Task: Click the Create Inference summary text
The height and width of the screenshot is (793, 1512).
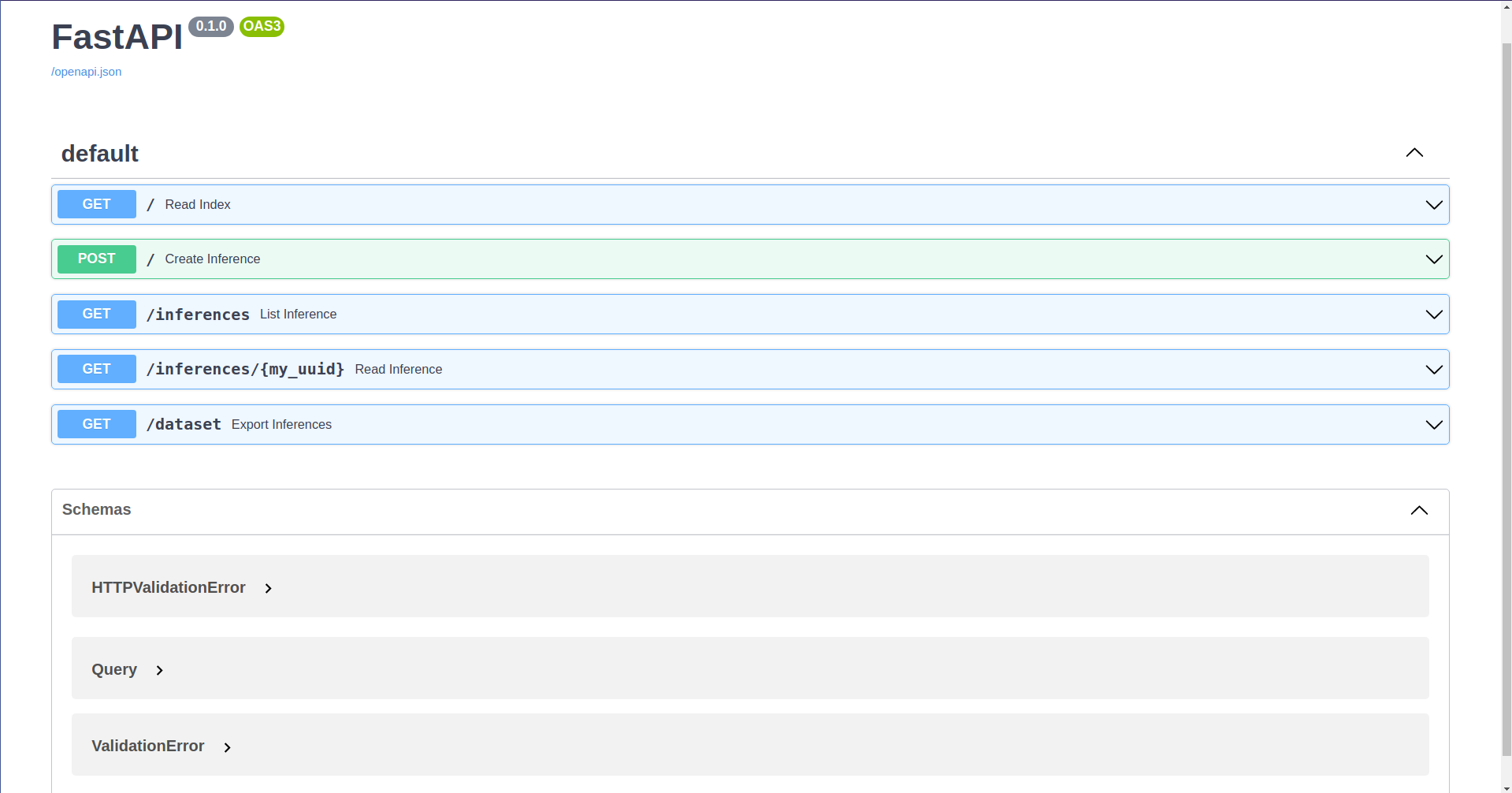Action: pyautogui.click(x=213, y=259)
